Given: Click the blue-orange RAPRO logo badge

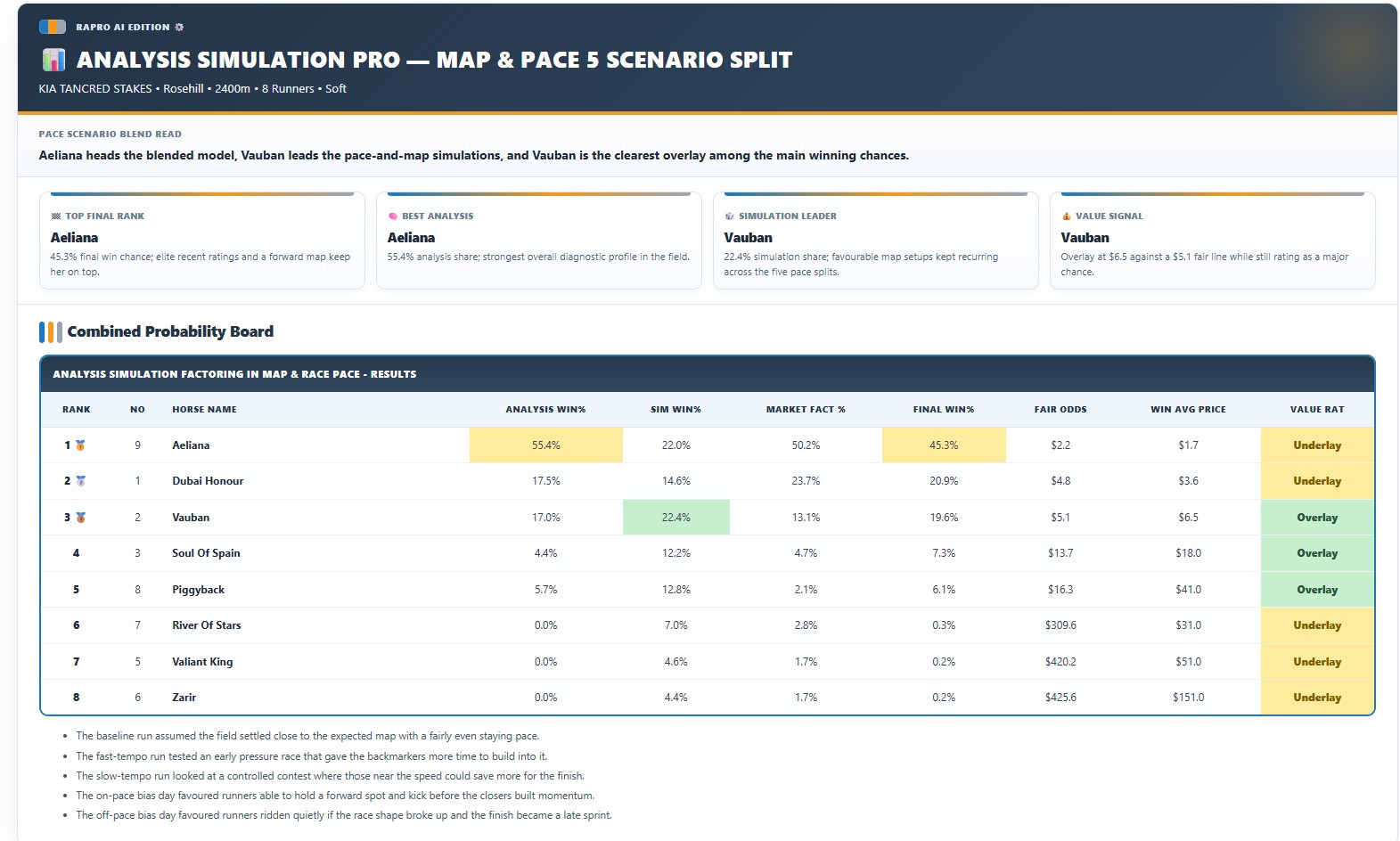Looking at the screenshot, I should pyautogui.click(x=53, y=27).
